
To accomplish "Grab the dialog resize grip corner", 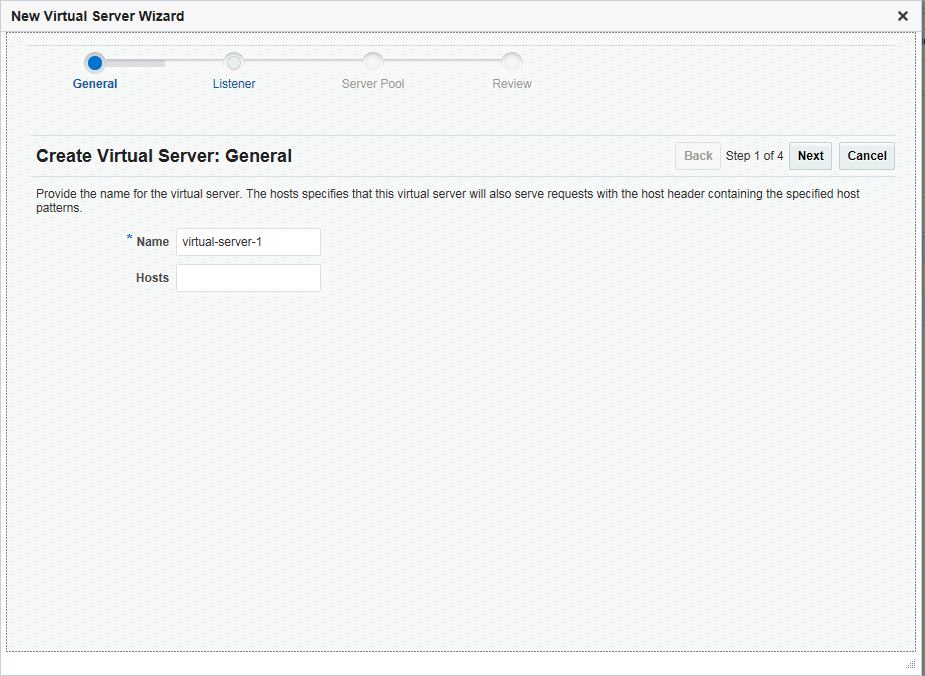I will coord(910,664).
